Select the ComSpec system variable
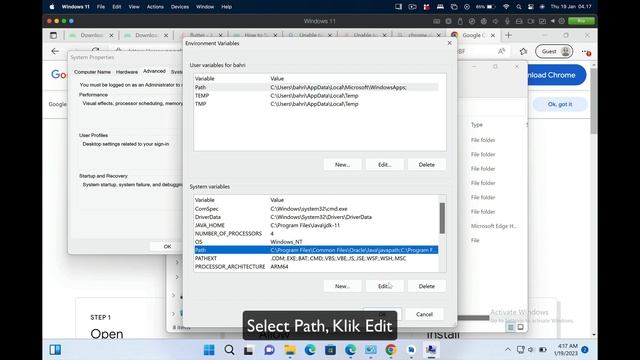The height and width of the screenshot is (360, 640). pos(316,209)
